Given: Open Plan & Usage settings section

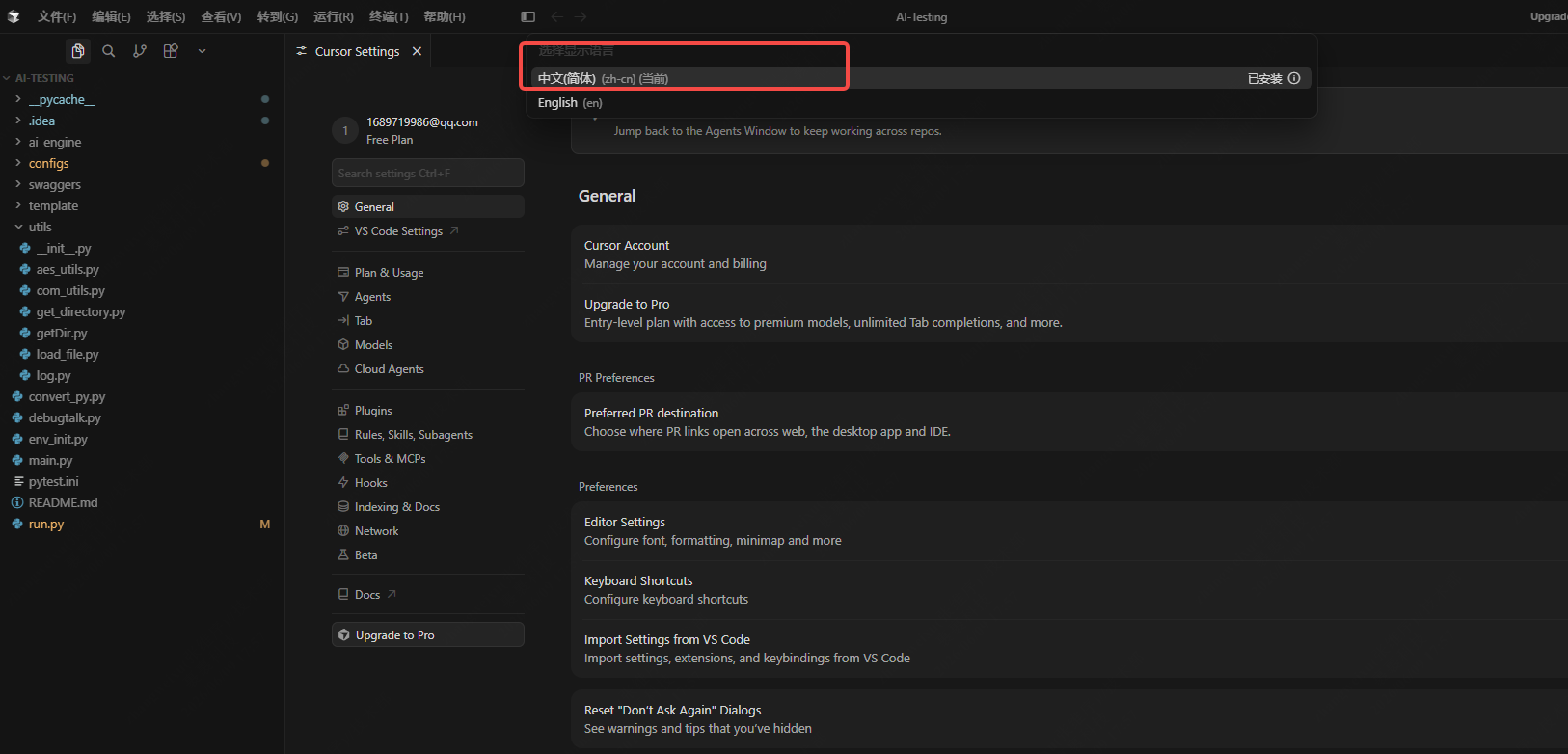Looking at the screenshot, I should click(428, 273).
